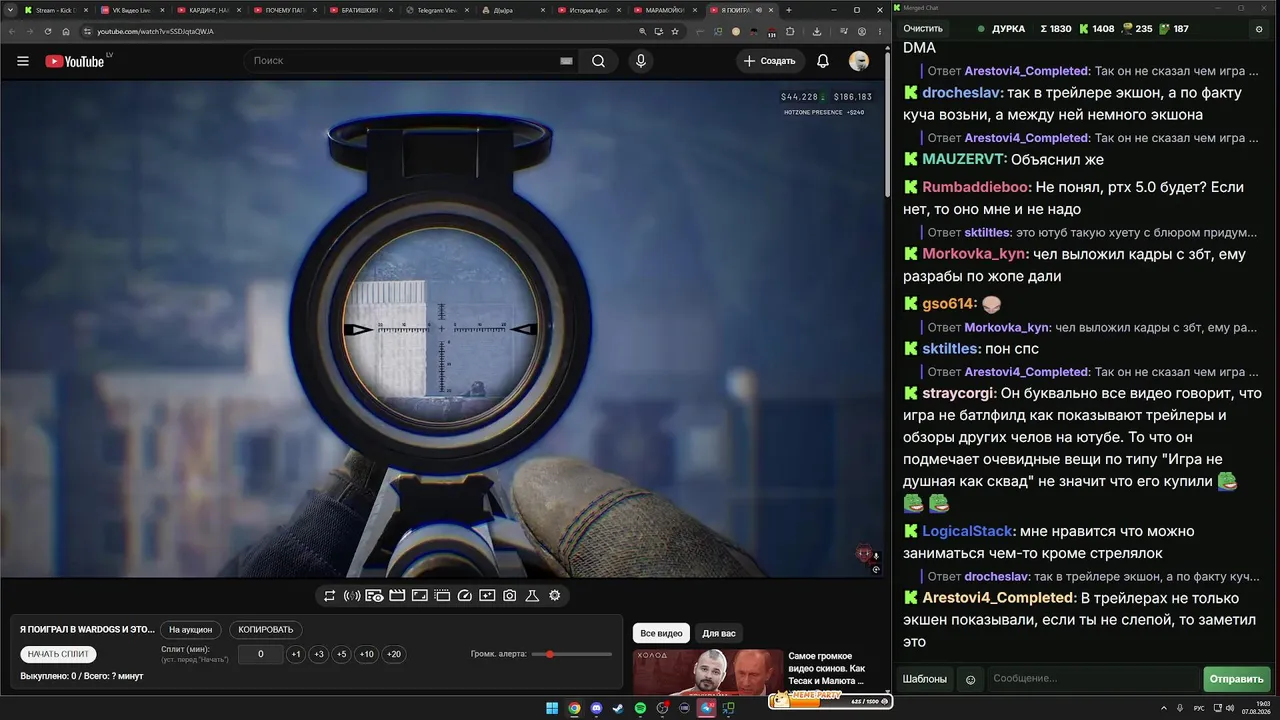Click the clapperboard icon in player toolbar
1280x720 pixels.
coord(397,595)
